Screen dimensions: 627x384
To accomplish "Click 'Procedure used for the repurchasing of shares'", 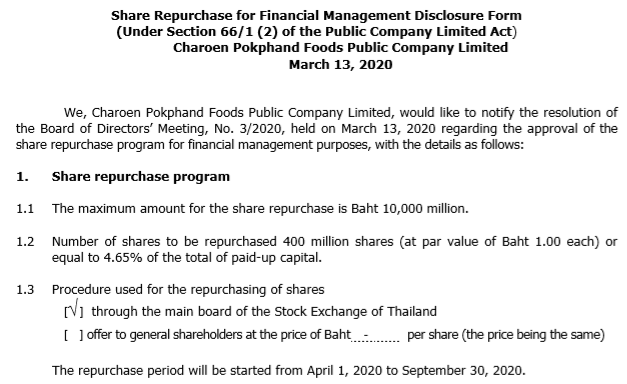I will tap(188, 290).
